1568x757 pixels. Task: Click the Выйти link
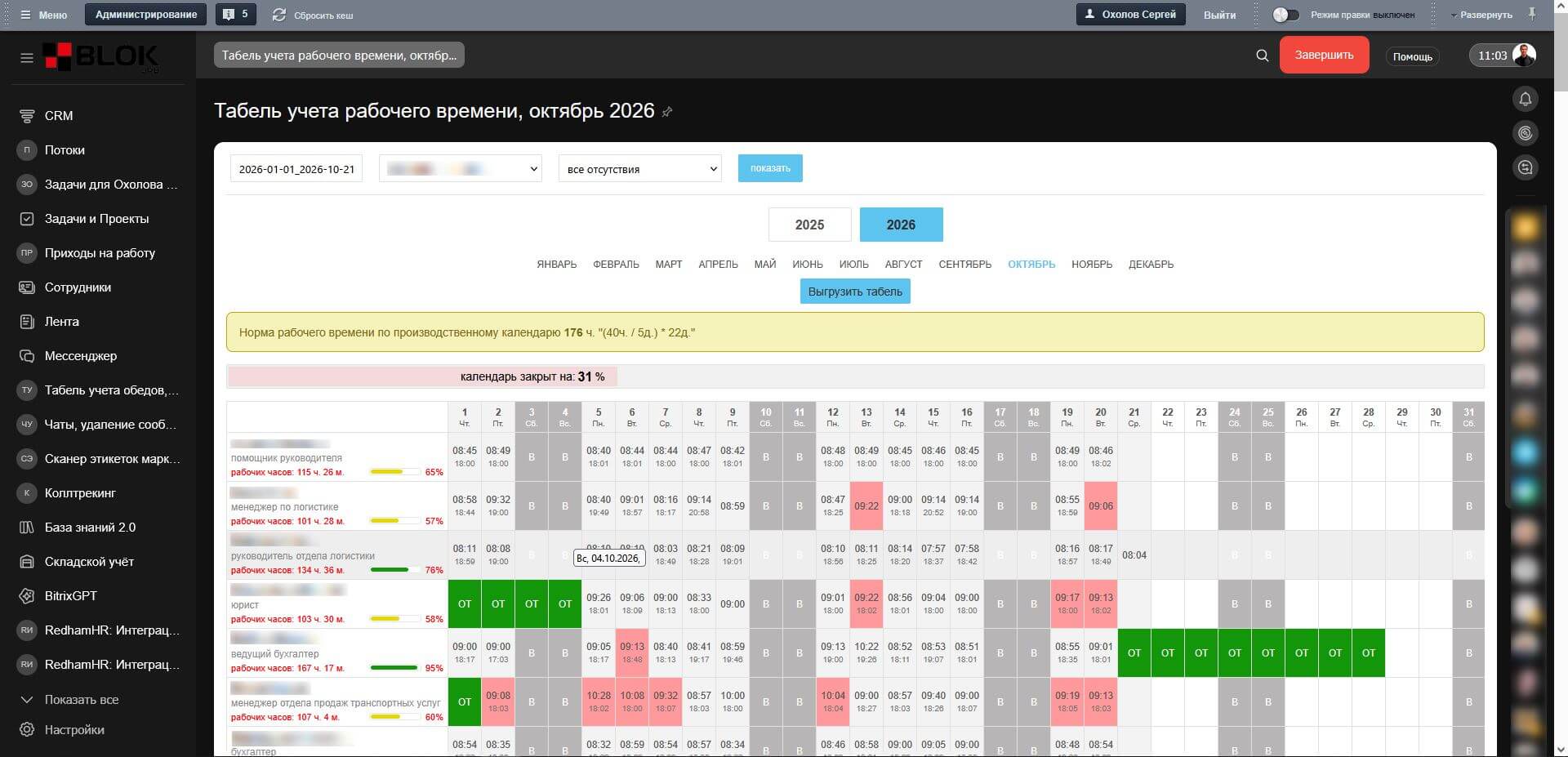point(1219,15)
